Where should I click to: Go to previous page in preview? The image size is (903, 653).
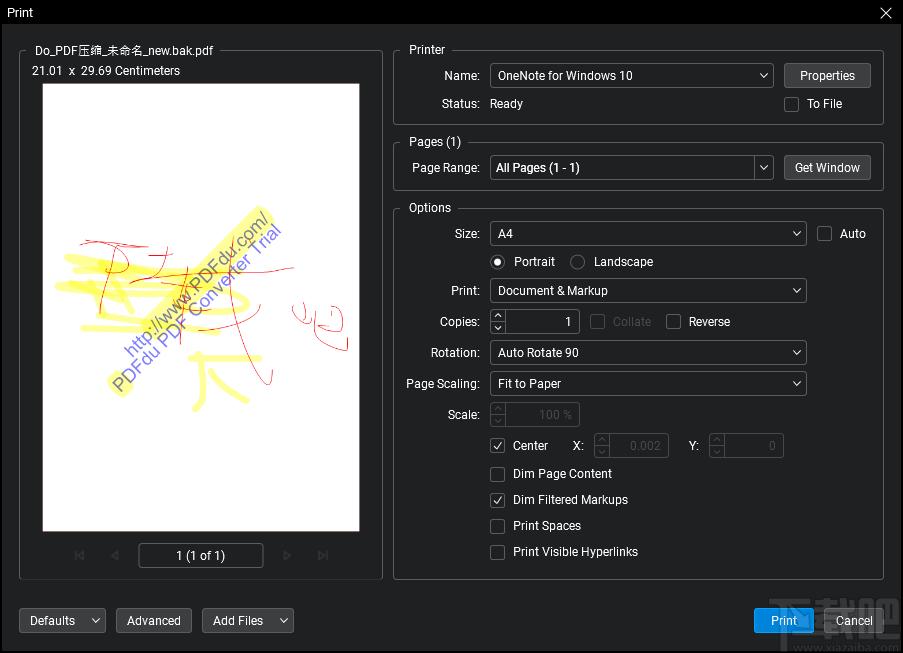coord(115,555)
